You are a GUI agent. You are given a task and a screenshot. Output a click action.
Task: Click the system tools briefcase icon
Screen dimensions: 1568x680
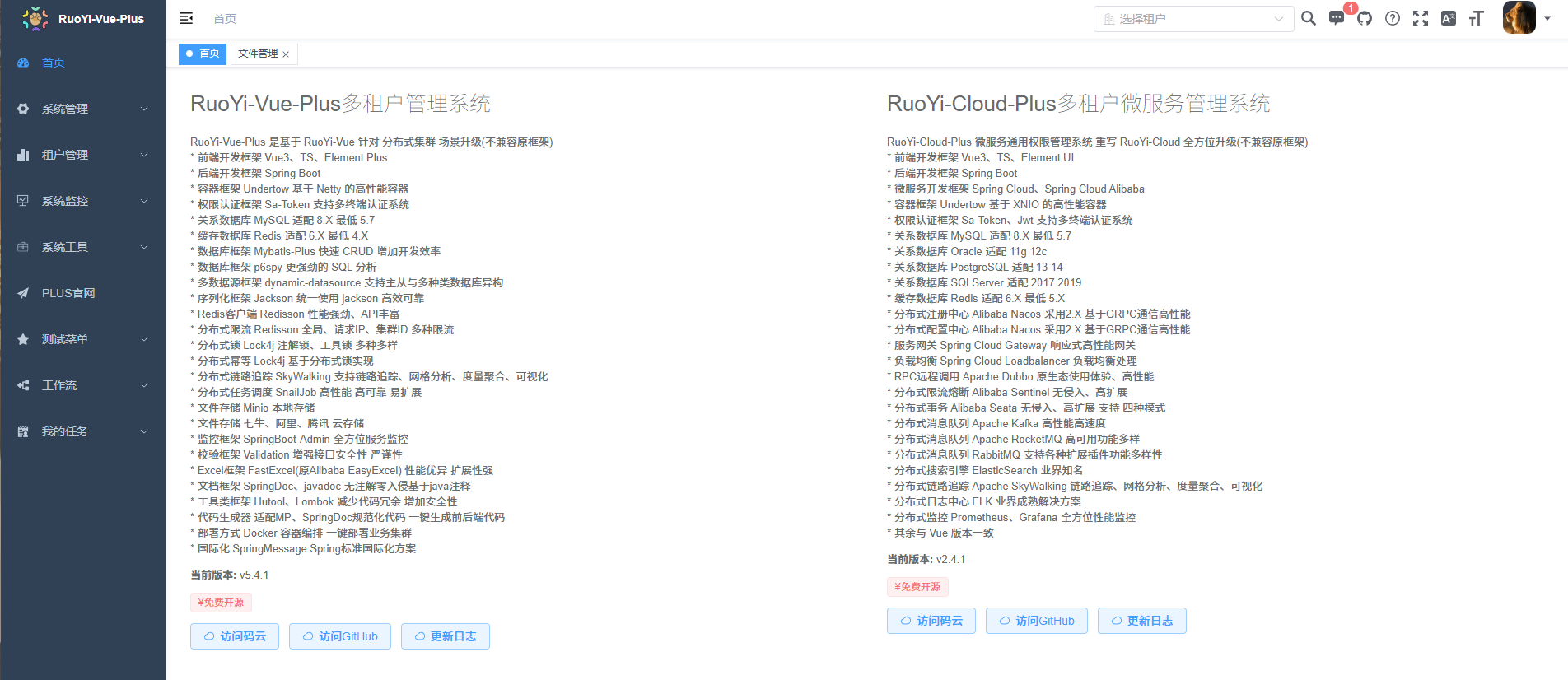pos(23,247)
